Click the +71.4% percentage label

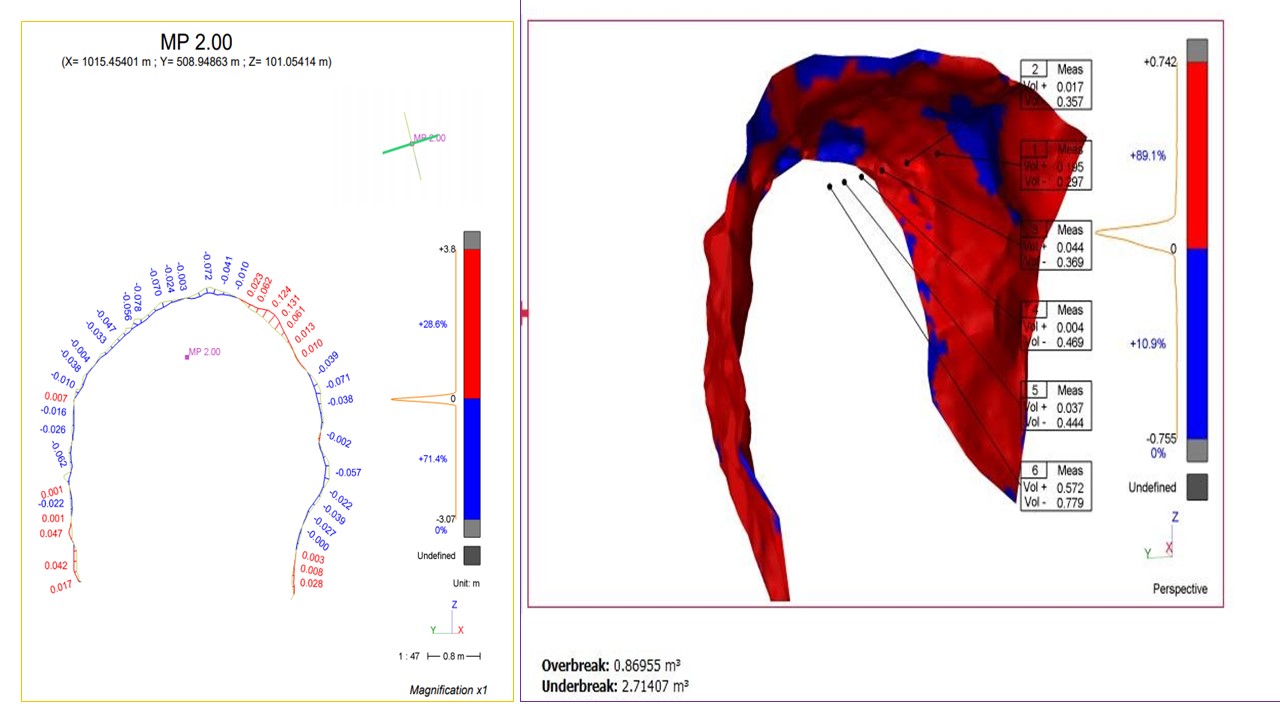(x=432, y=459)
